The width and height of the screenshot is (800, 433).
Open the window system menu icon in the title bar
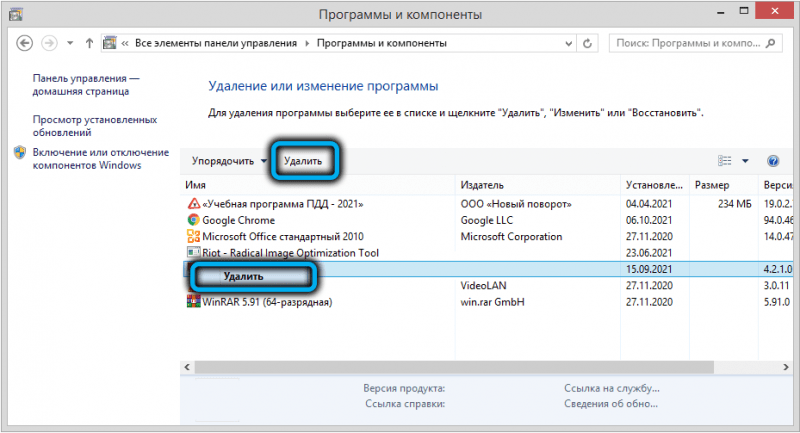15,14
